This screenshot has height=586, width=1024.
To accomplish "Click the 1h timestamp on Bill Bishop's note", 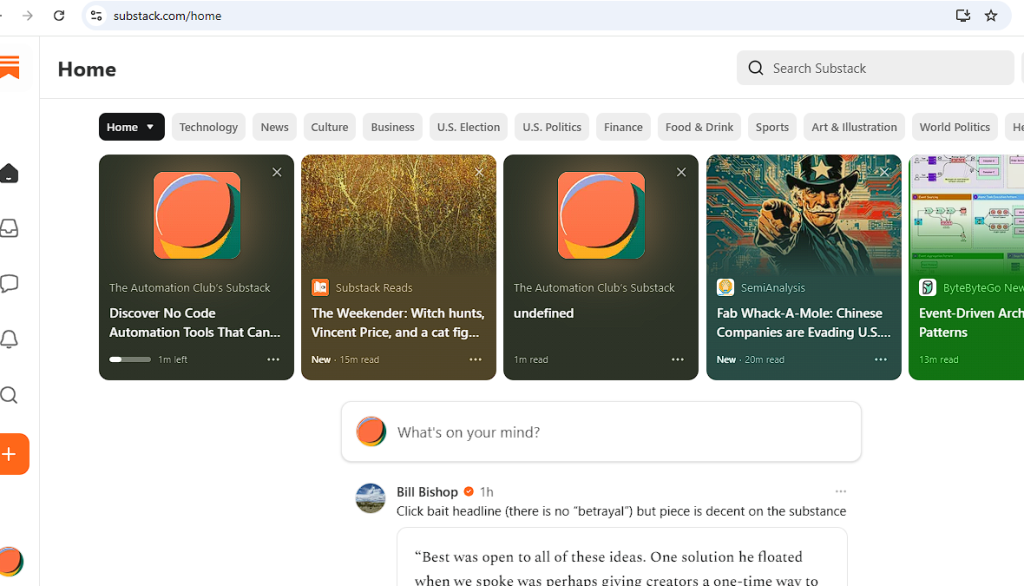I will tap(487, 492).
